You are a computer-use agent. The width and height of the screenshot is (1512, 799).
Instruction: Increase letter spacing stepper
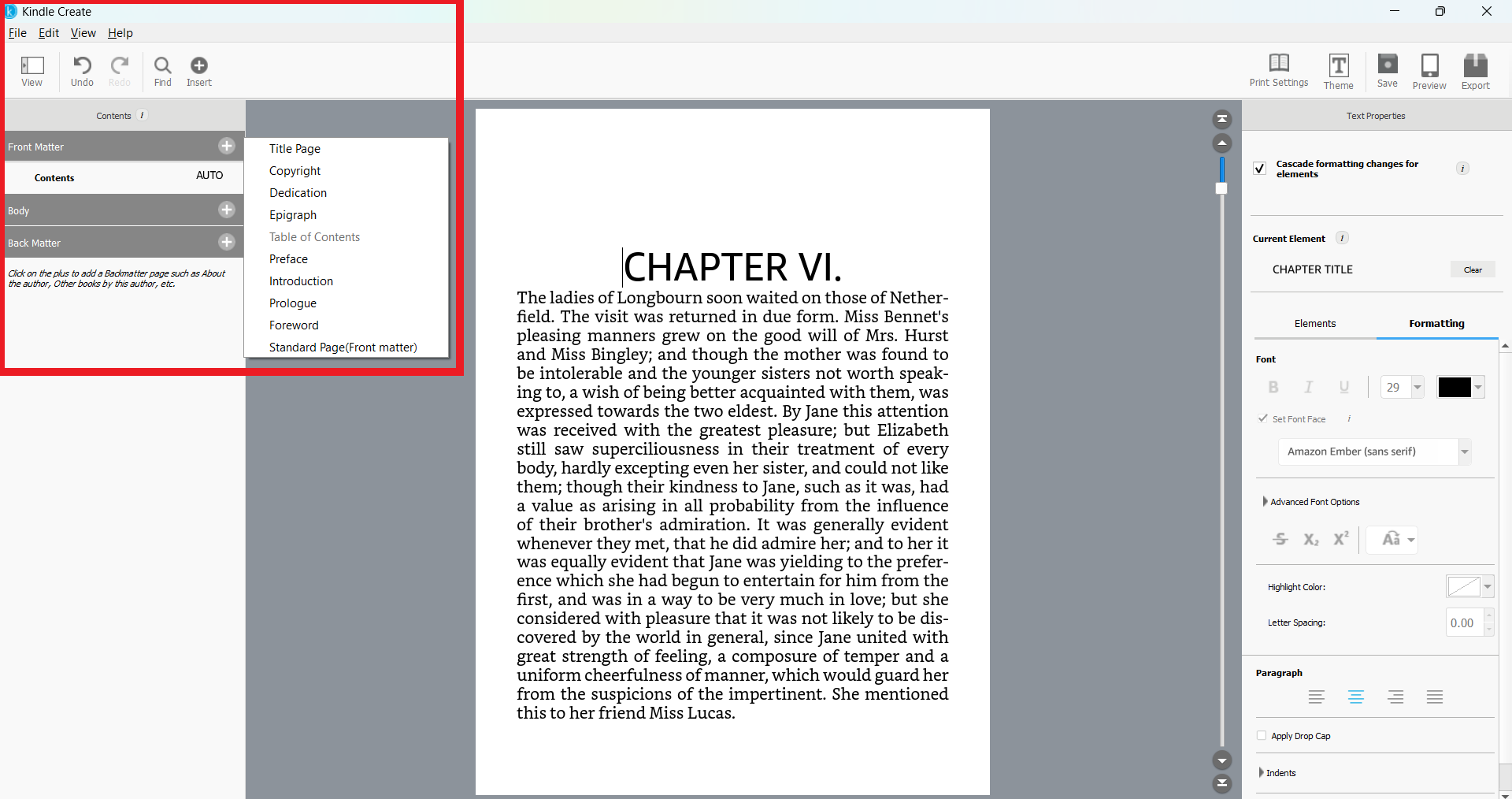point(1488,615)
